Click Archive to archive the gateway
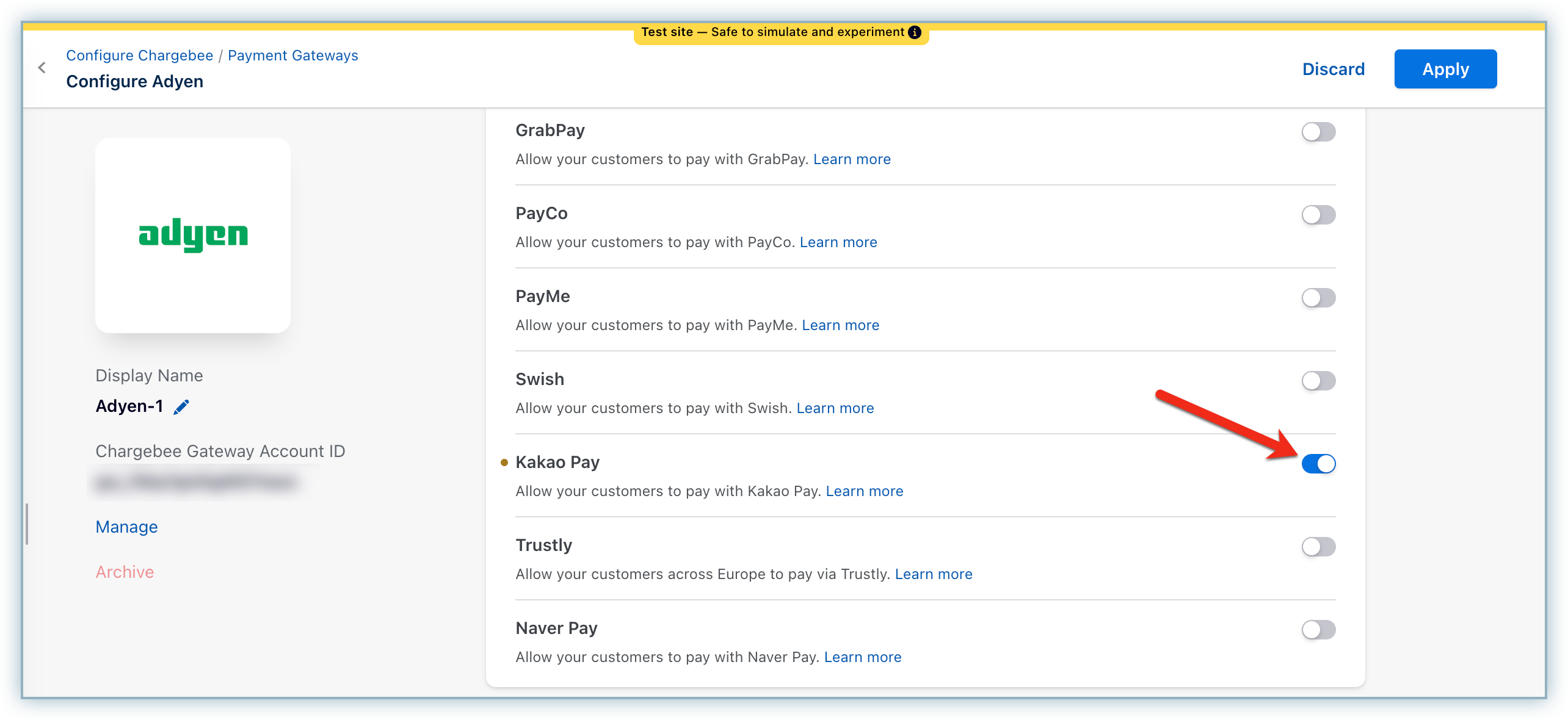 (125, 572)
